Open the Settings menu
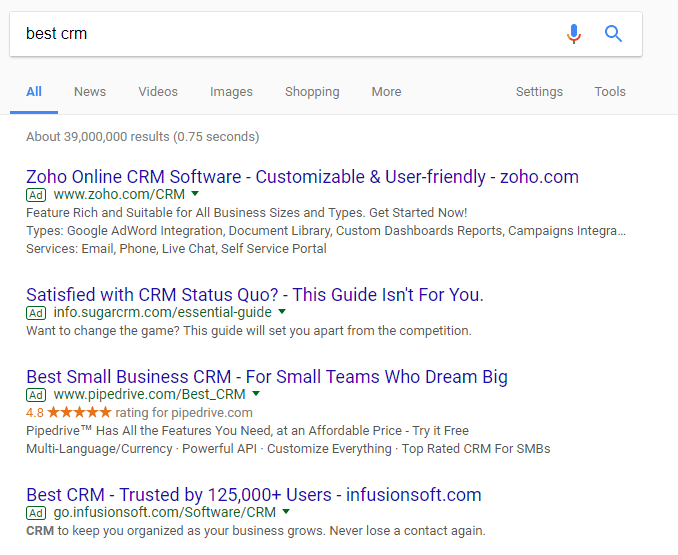The width and height of the screenshot is (678, 555). point(539,92)
